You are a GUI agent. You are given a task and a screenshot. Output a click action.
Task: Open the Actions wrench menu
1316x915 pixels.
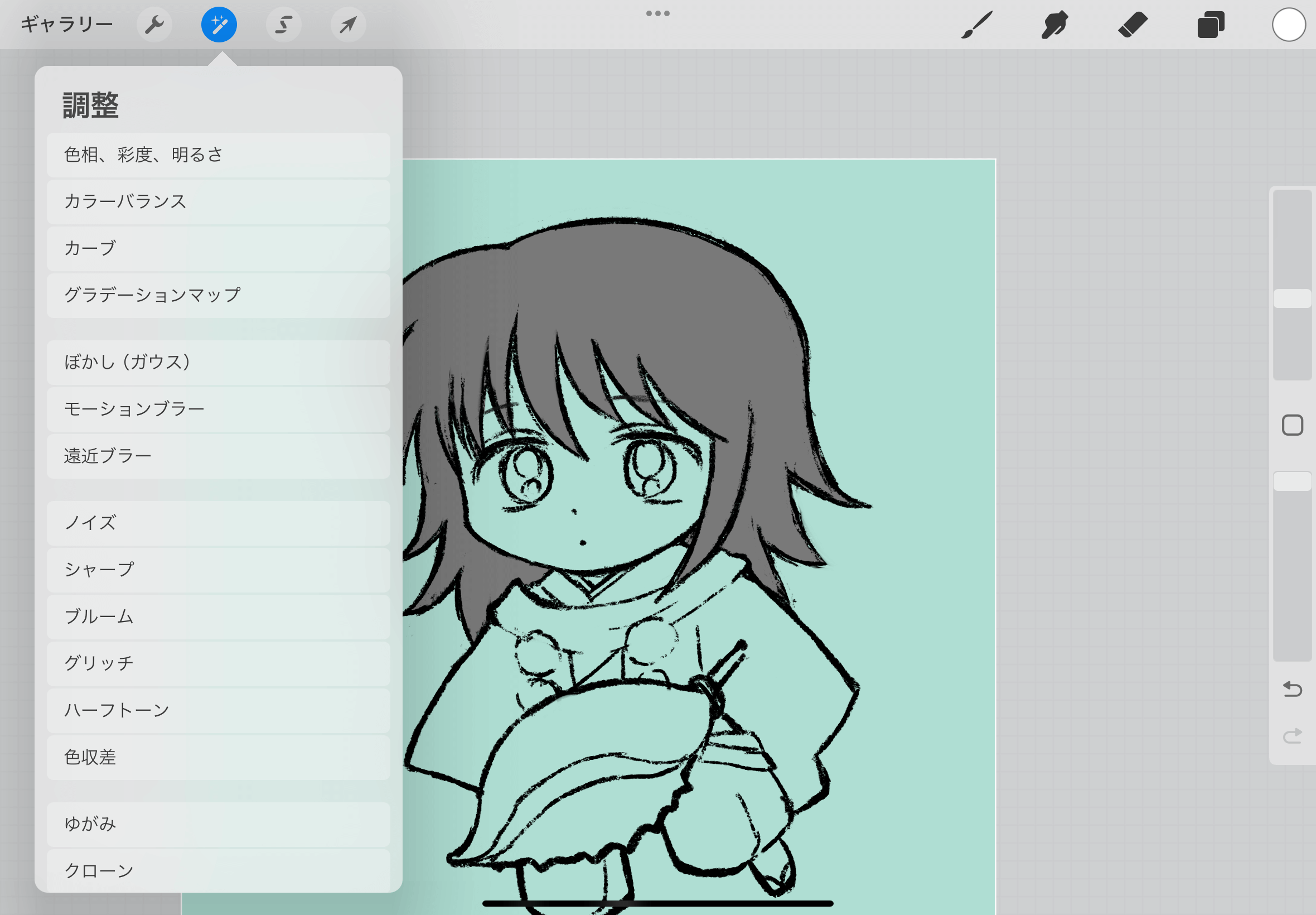(x=154, y=25)
